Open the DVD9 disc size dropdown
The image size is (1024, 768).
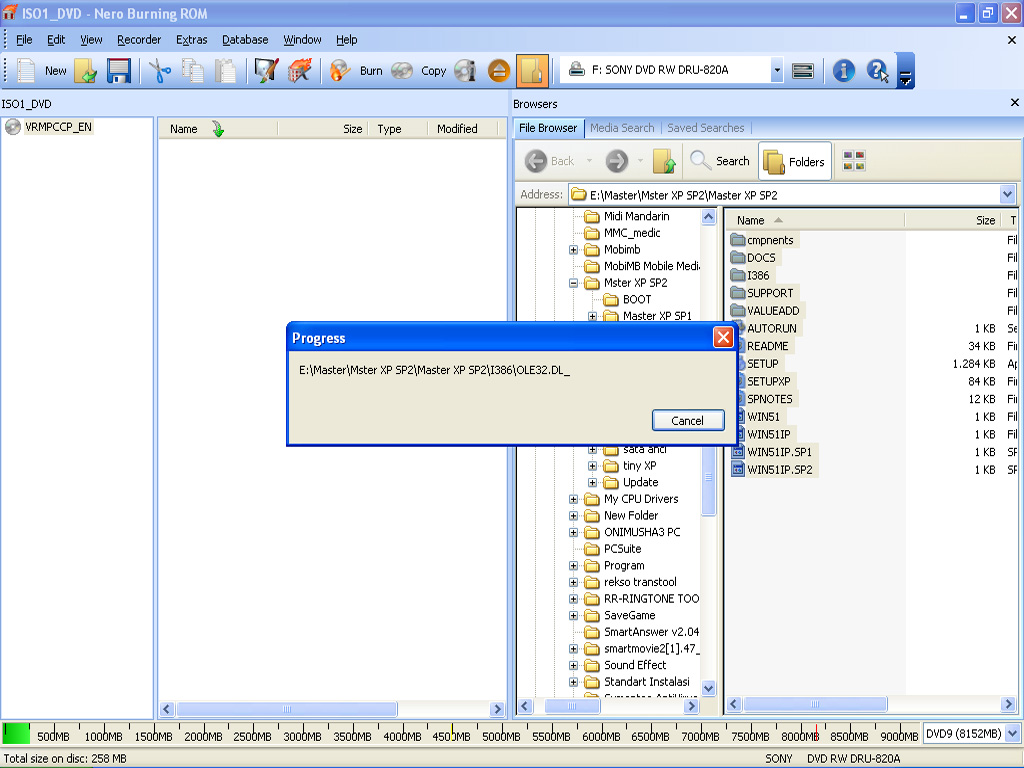pos(1012,733)
